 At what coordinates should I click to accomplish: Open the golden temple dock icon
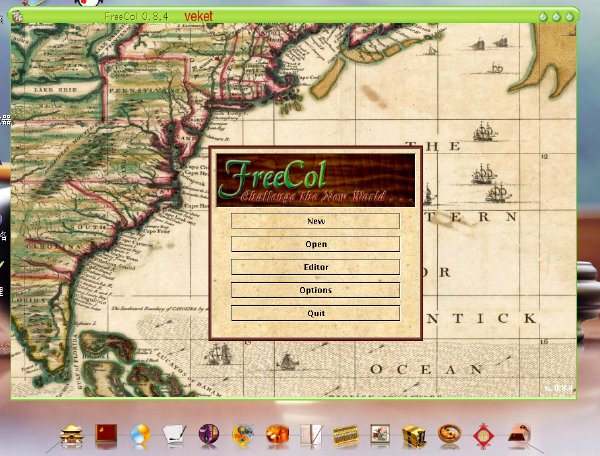pos(72,435)
